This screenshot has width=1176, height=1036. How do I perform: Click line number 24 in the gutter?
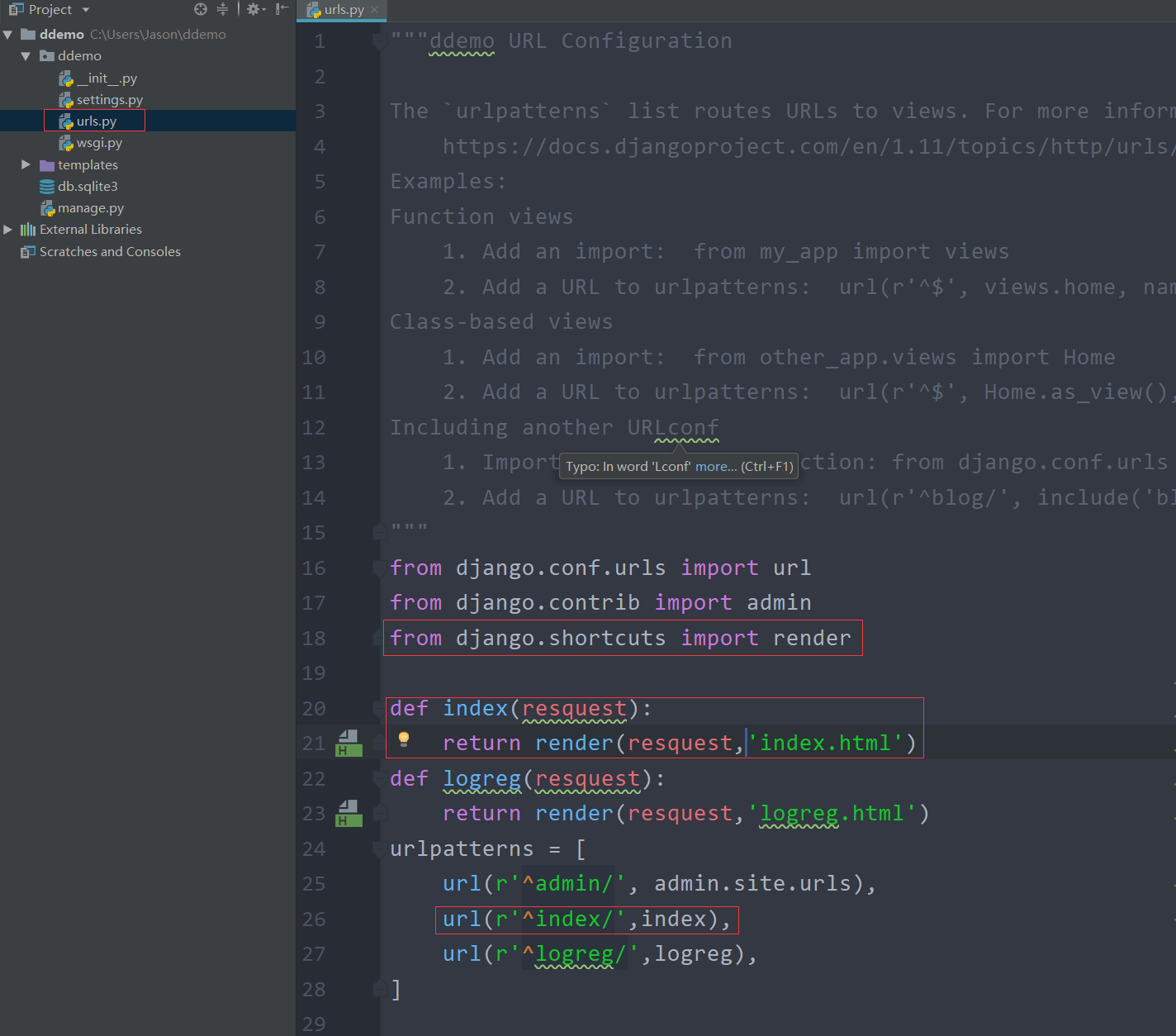pyautogui.click(x=313, y=849)
